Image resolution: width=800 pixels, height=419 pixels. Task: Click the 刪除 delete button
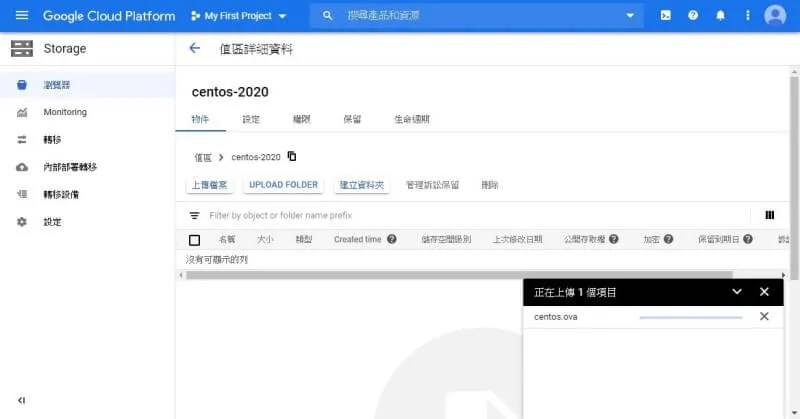pos(489,185)
